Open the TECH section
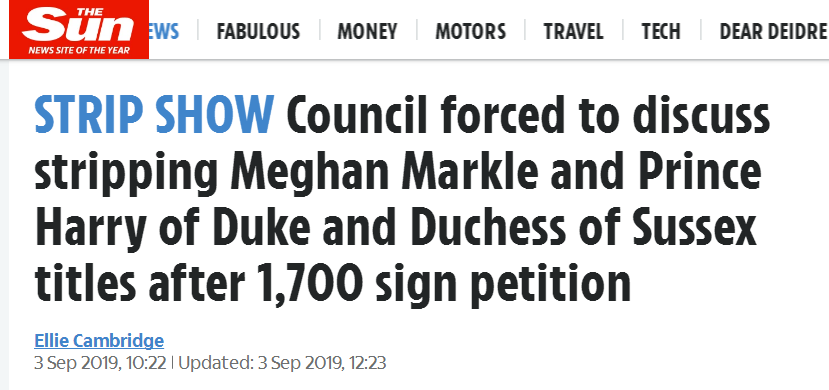The height and width of the screenshot is (390, 829). (x=661, y=31)
